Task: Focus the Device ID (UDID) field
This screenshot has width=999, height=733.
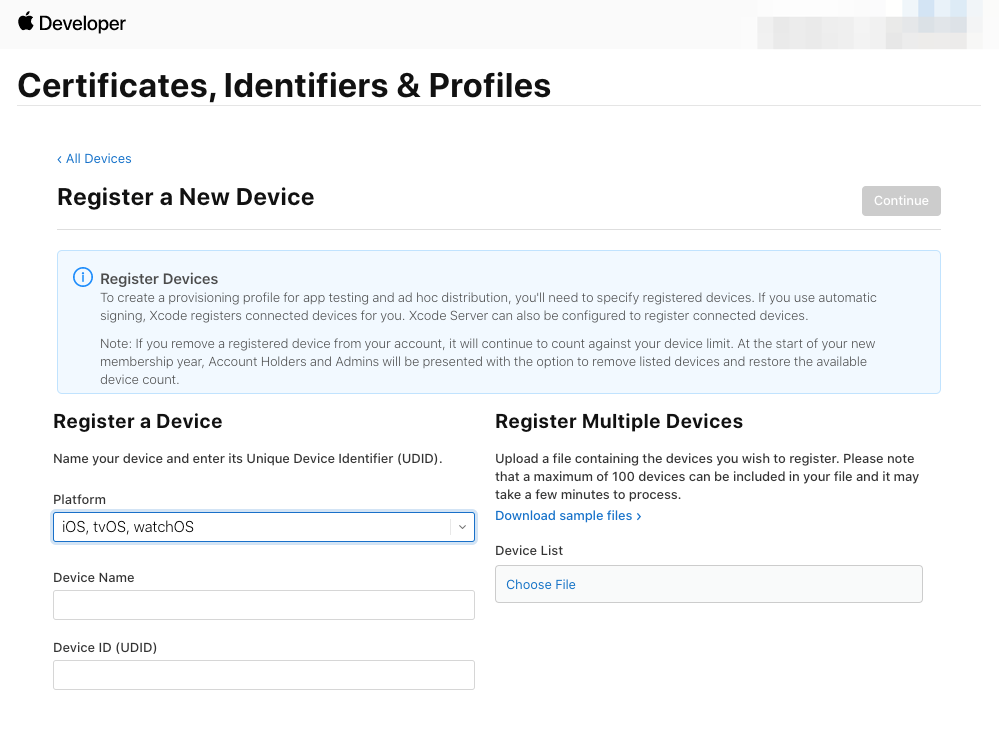Action: coord(264,675)
